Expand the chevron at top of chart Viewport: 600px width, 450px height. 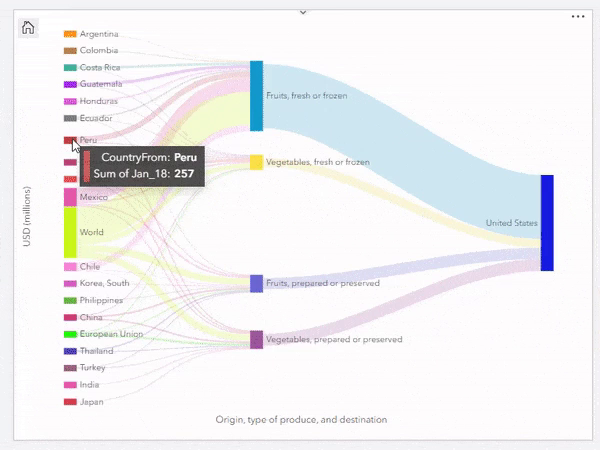[303, 13]
